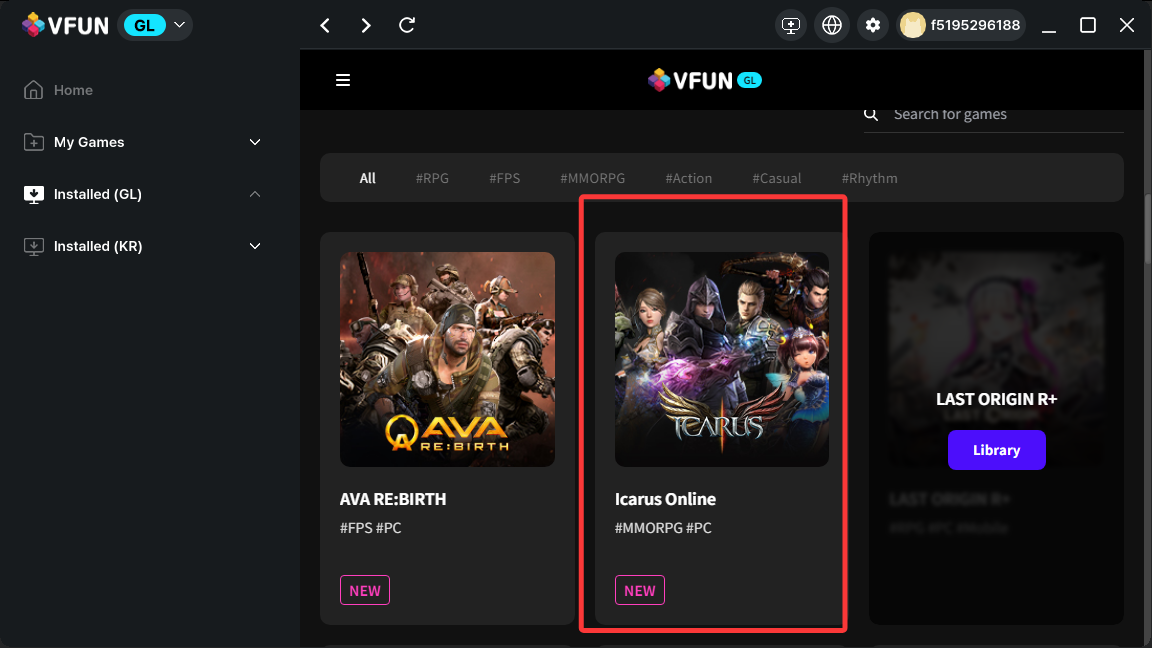1152x648 pixels.
Task: Open the f5195296188 user profile
Action: click(961, 25)
